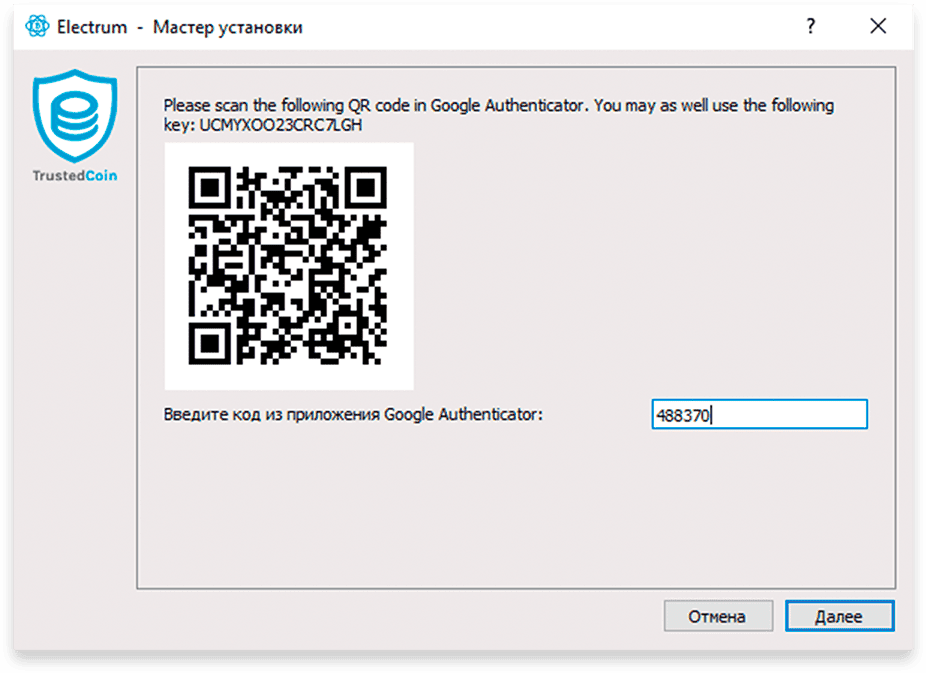
Task: Click the Отмена button
Action: click(718, 616)
